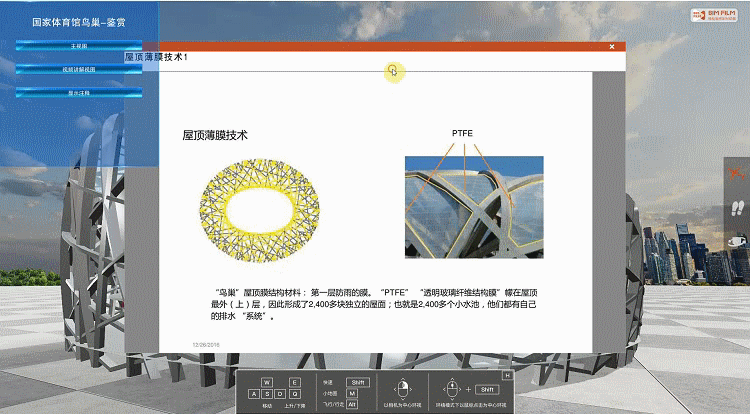Select the footprints walk mode icon
The image size is (750, 414).
pyautogui.click(x=737, y=208)
